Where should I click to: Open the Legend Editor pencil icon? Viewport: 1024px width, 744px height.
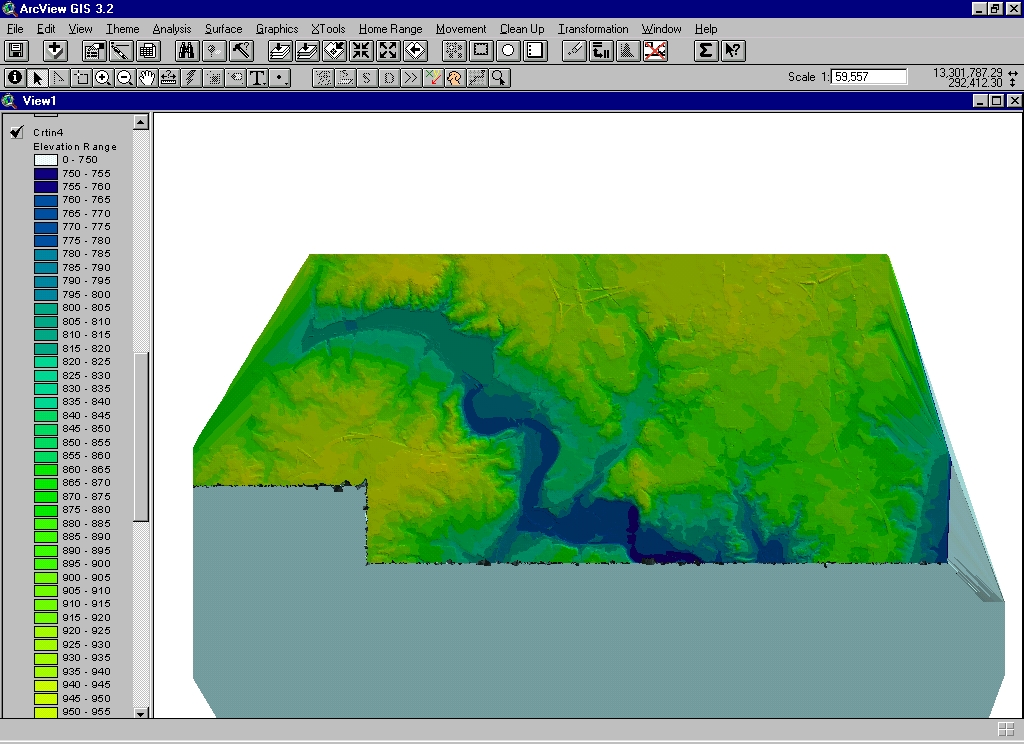point(121,51)
